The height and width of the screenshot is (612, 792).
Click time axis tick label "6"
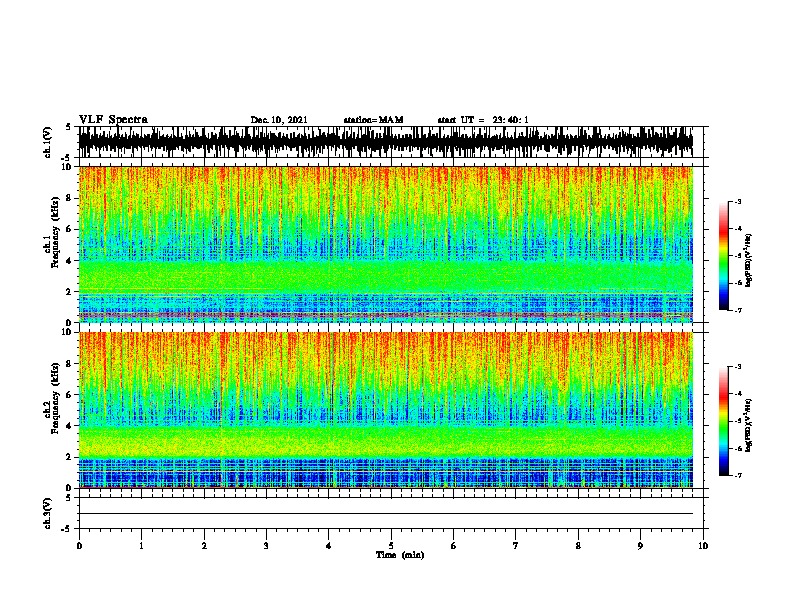454,546
